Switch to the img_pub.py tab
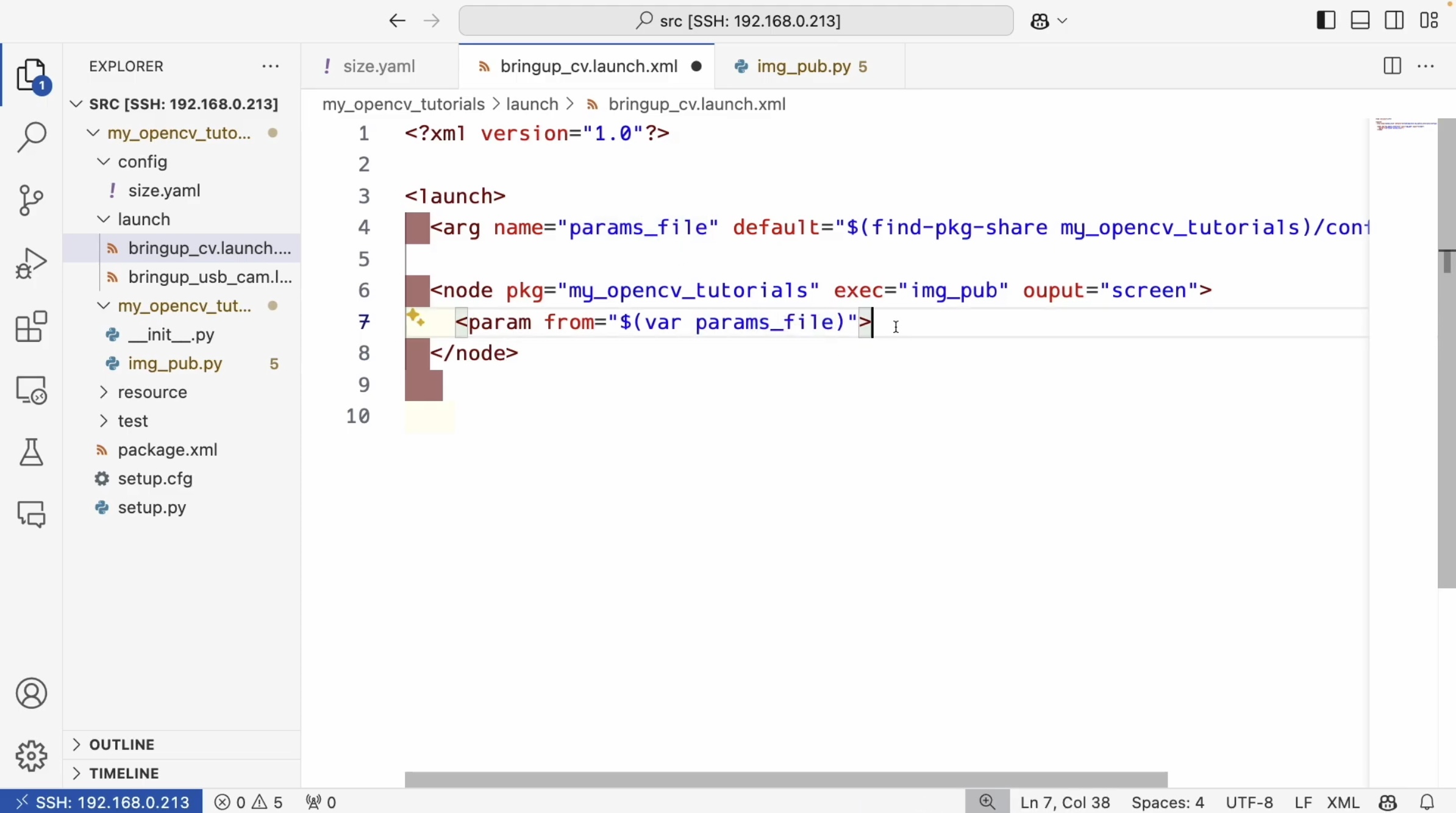This screenshot has height=813, width=1456. point(803,66)
